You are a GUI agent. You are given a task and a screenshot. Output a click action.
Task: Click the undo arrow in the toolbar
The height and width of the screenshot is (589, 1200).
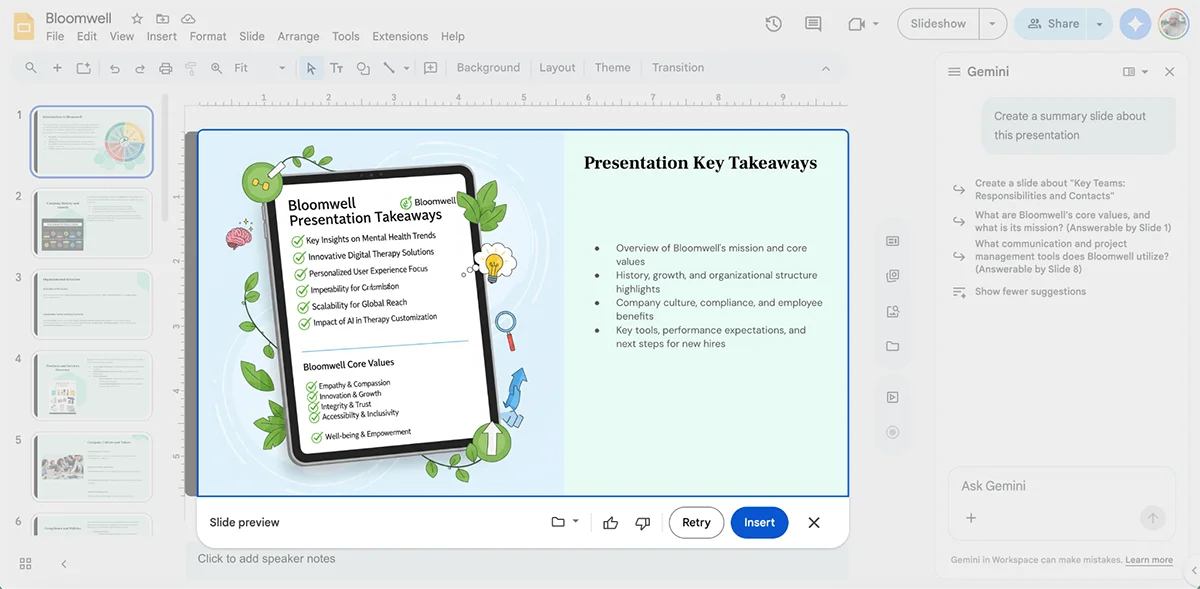tap(114, 68)
